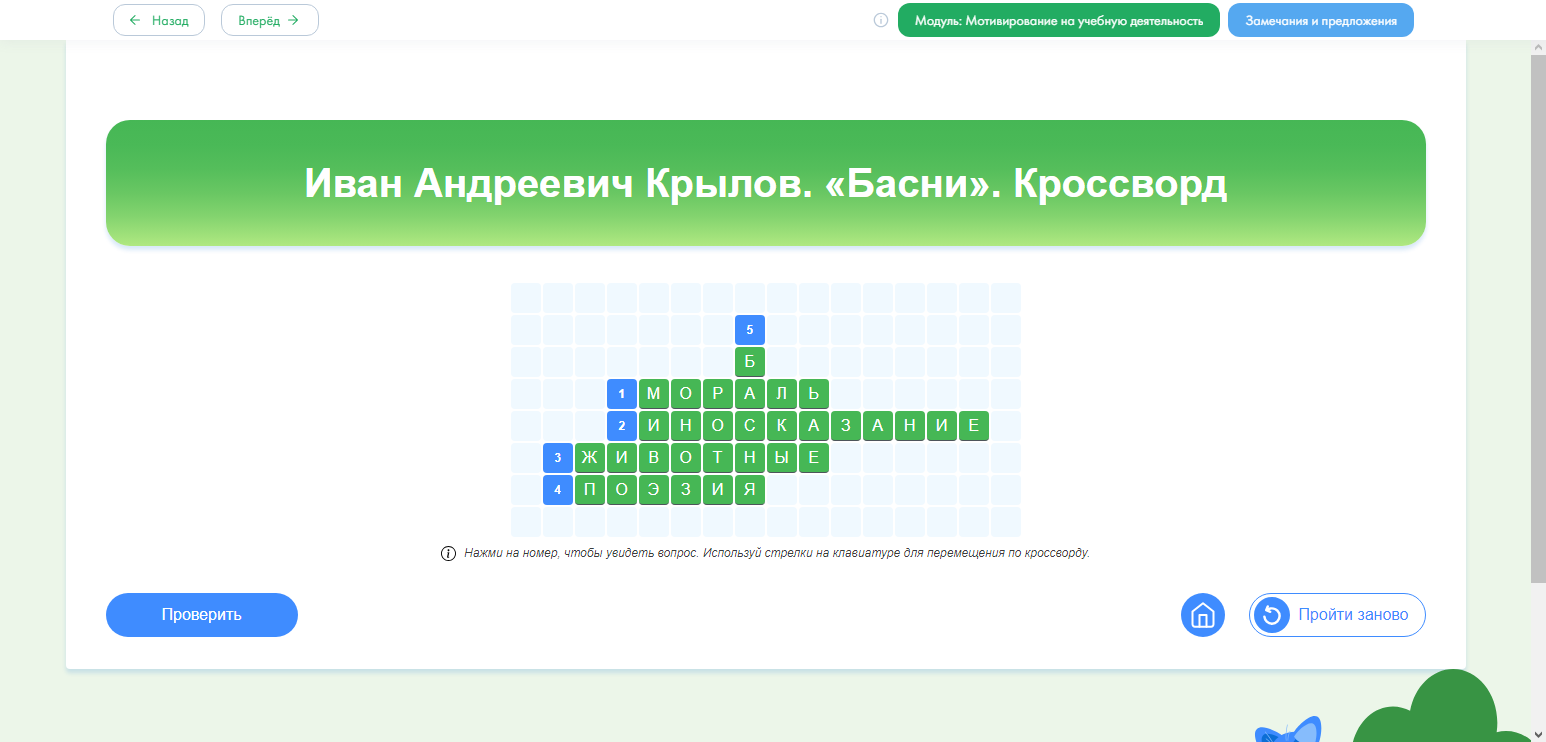Open question for clue number 3
The height and width of the screenshot is (742, 1546).
coord(557,458)
